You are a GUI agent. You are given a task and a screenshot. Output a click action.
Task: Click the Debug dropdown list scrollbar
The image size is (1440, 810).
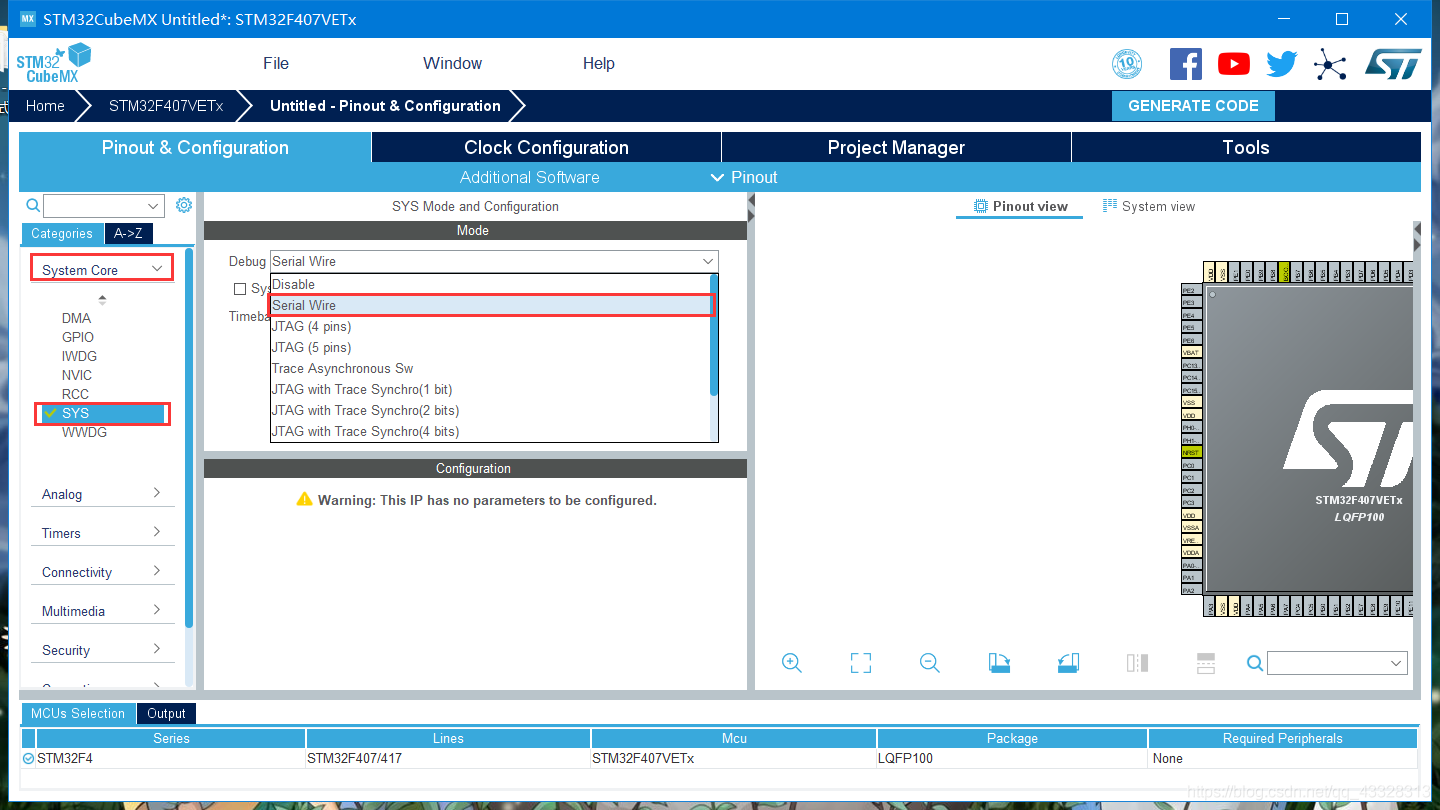click(714, 335)
